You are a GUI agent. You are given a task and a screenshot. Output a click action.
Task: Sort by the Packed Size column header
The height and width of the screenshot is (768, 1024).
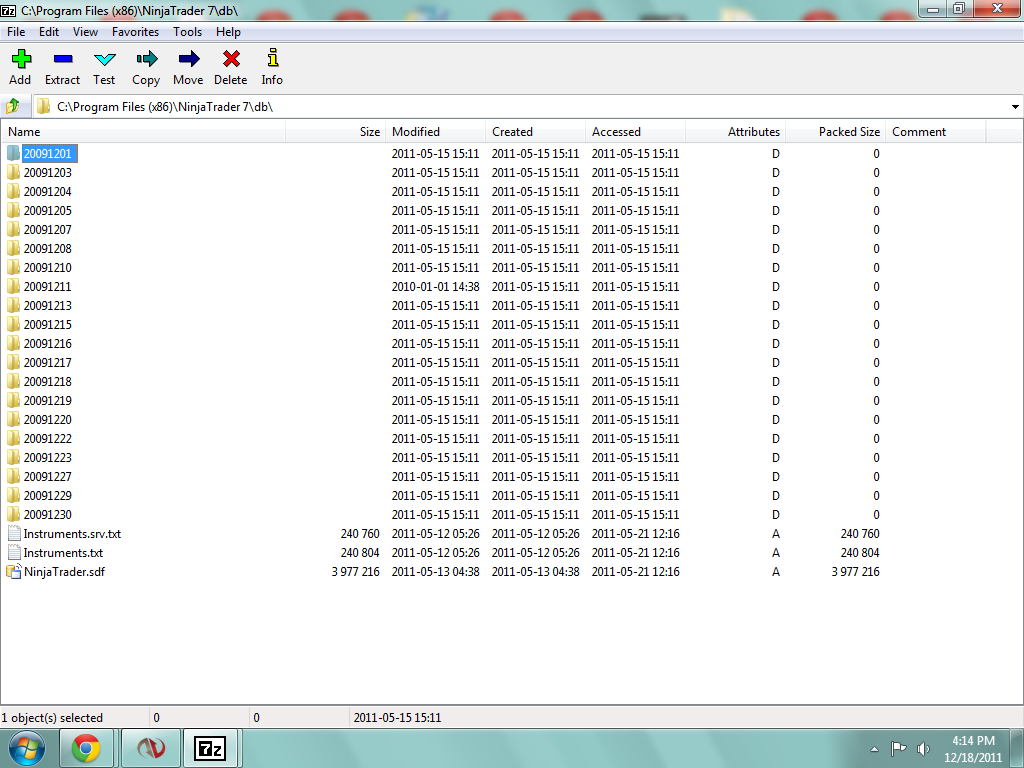click(x=835, y=131)
